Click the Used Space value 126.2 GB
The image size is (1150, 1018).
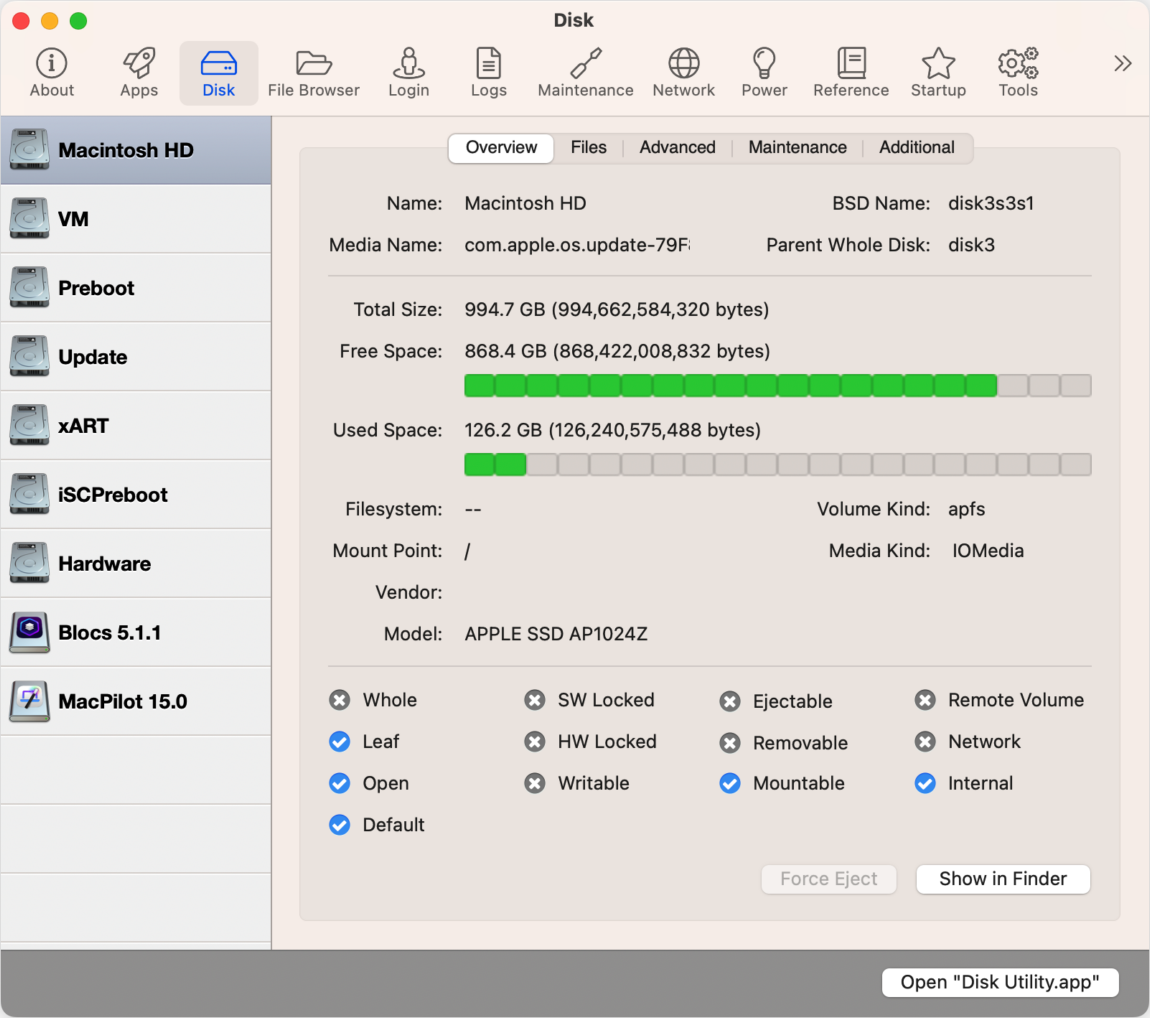coord(612,430)
